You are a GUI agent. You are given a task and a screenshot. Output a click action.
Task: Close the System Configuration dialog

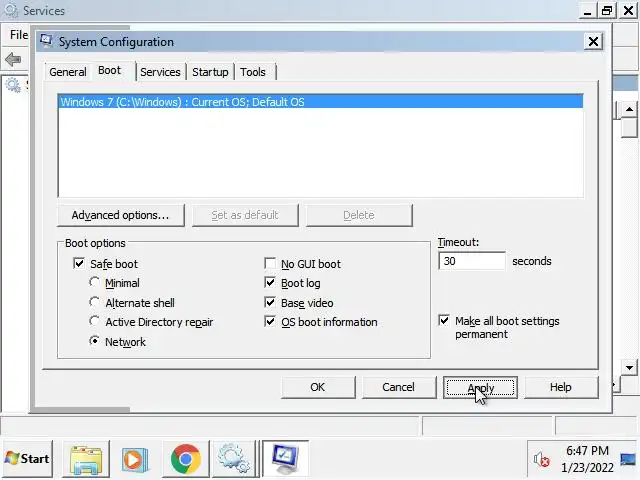pyautogui.click(x=593, y=41)
